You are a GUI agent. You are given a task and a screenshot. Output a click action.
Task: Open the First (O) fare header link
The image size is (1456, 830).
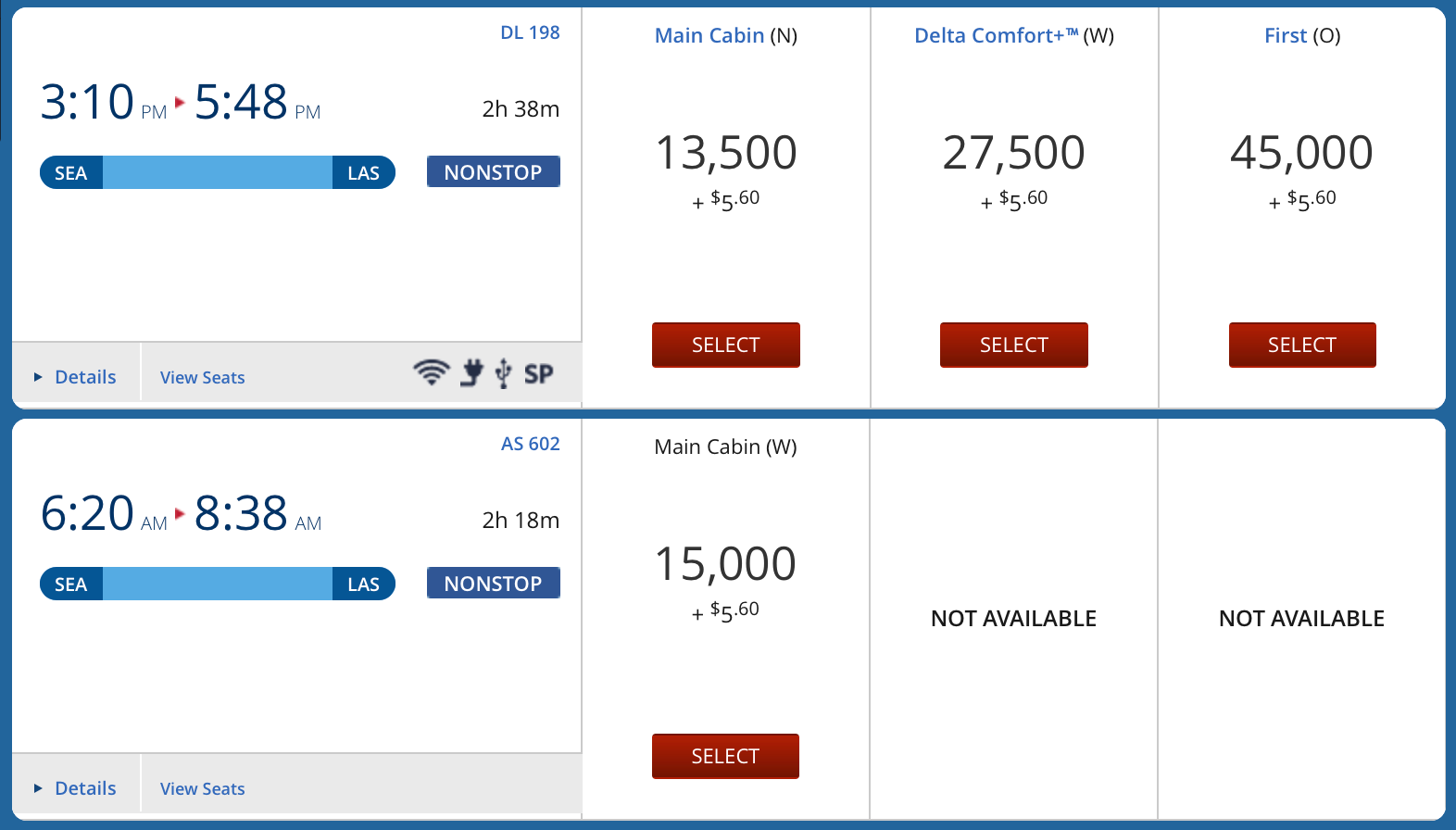[1286, 35]
